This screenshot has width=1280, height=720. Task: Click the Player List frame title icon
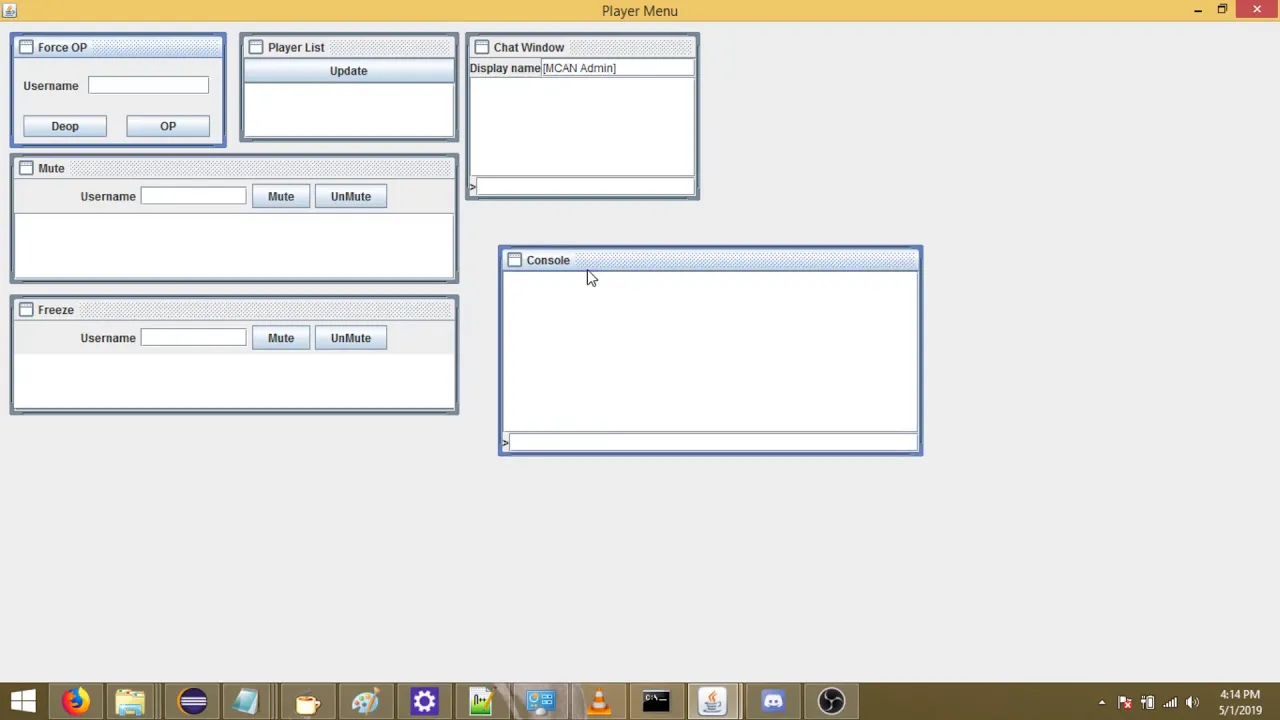(x=256, y=47)
